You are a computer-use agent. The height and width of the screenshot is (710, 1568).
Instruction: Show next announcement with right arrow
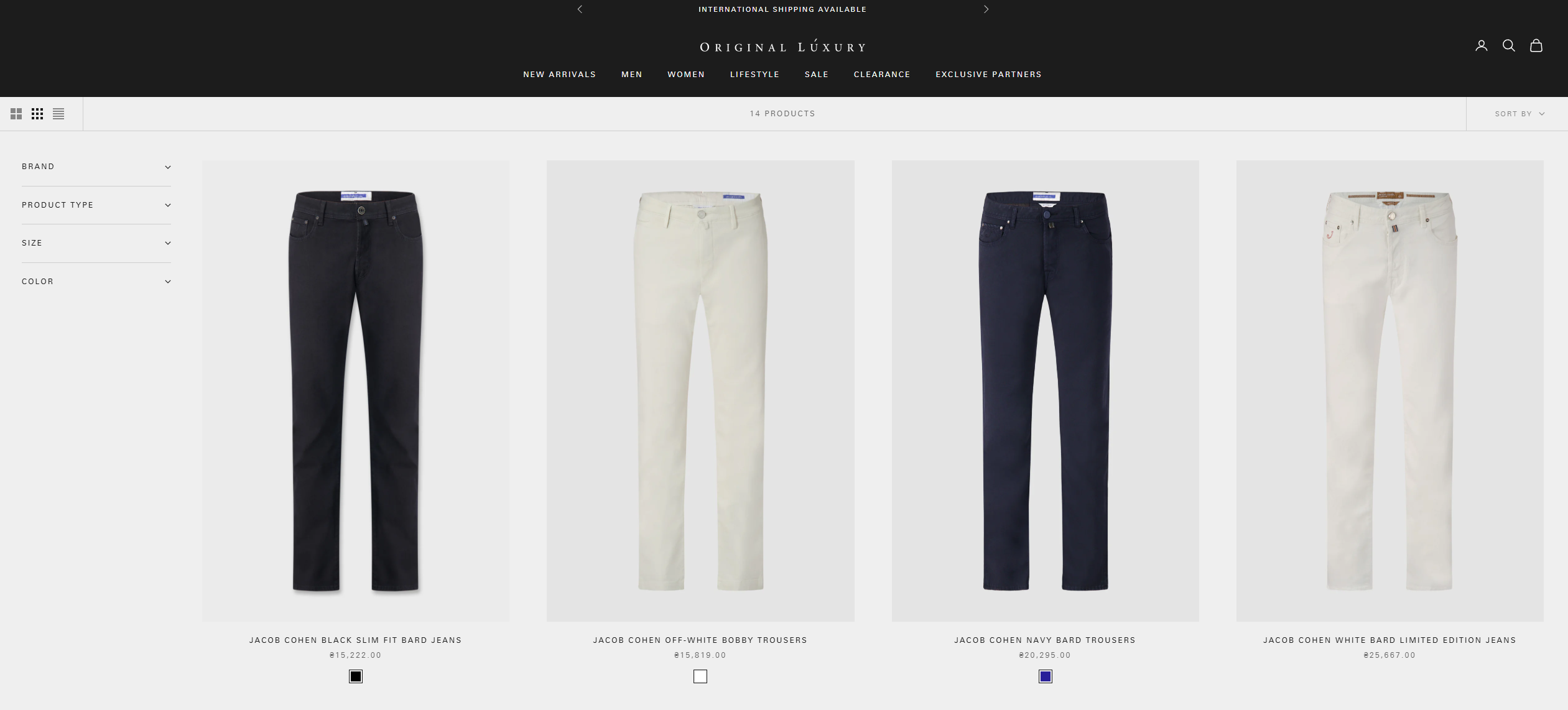coord(986,9)
